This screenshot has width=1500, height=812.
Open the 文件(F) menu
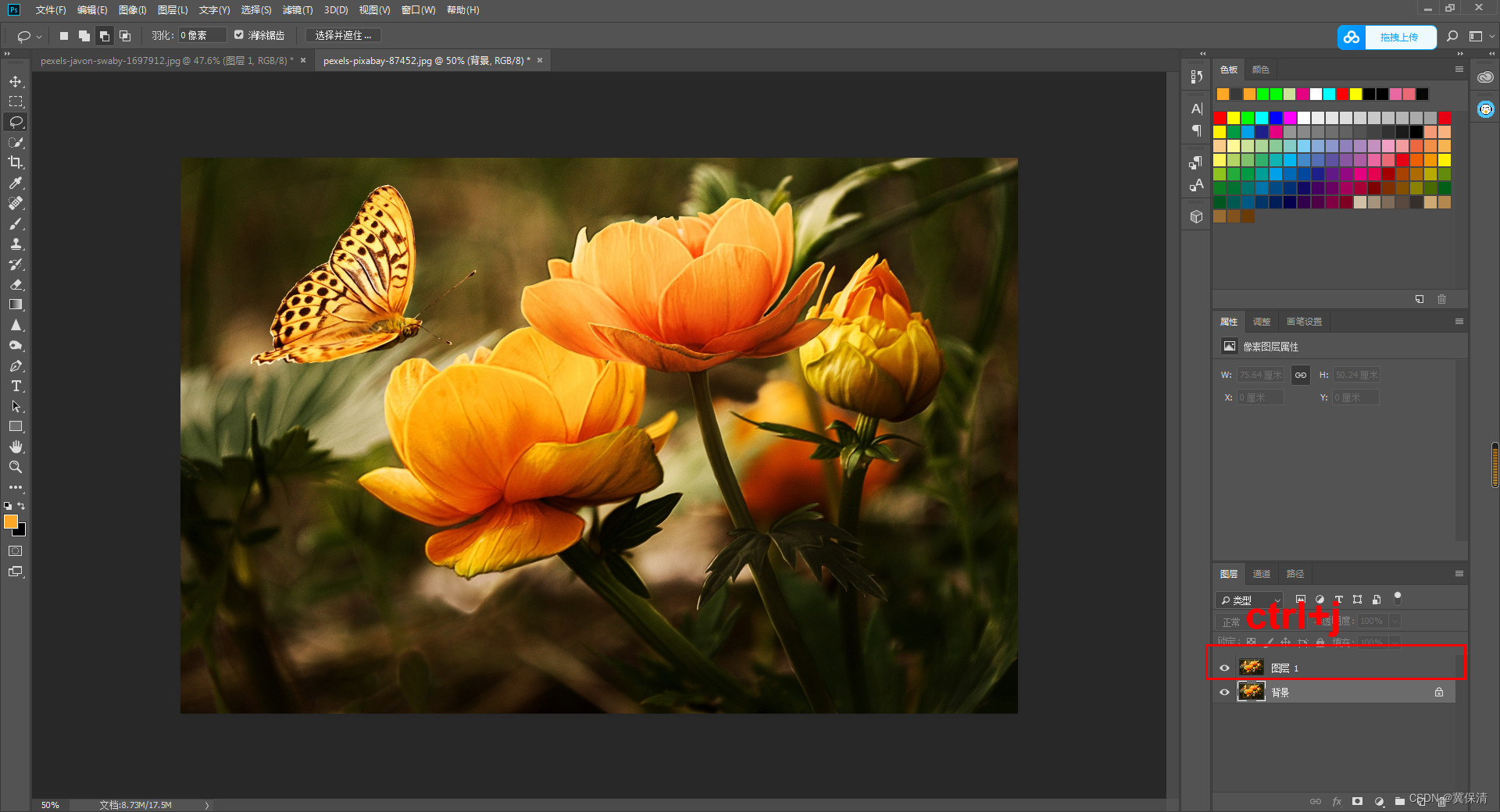[50, 10]
